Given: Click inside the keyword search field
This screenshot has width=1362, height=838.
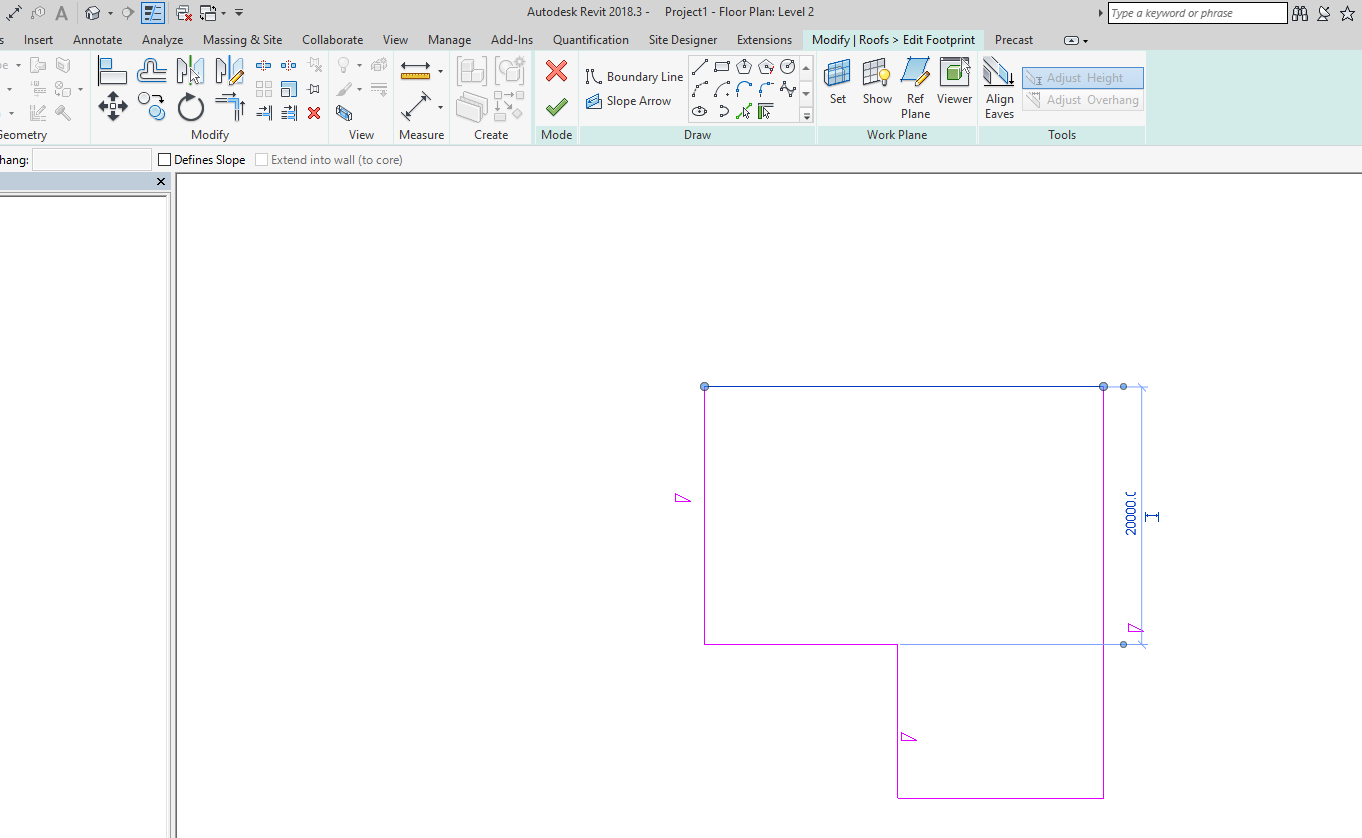Looking at the screenshot, I should 1197,13.
